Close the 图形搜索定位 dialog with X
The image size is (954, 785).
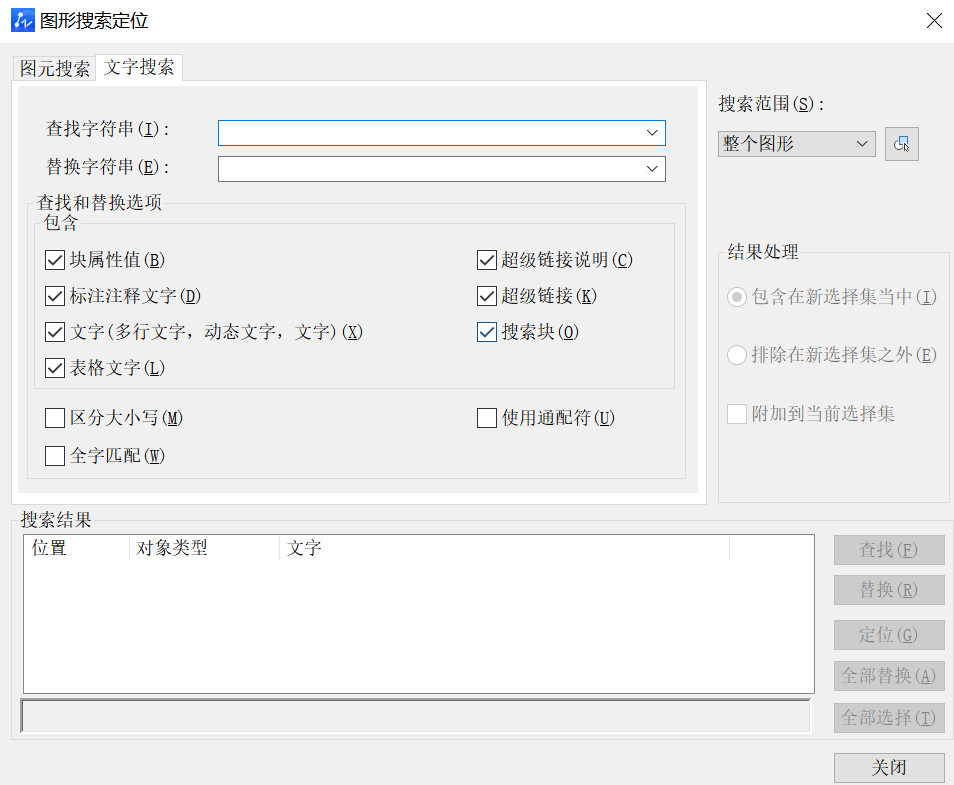pyautogui.click(x=934, y=20)
